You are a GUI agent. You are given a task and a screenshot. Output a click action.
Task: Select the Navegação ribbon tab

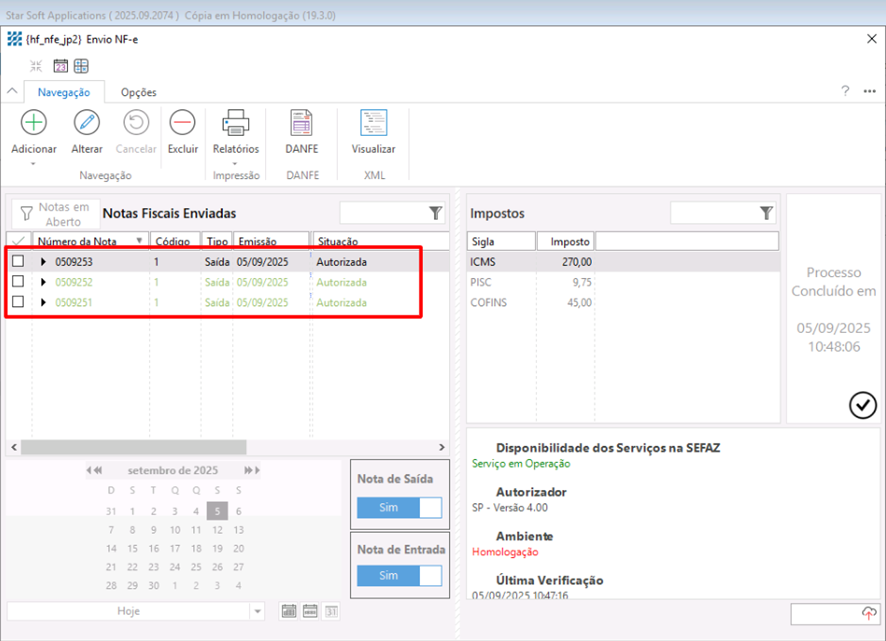click(64, 92)
